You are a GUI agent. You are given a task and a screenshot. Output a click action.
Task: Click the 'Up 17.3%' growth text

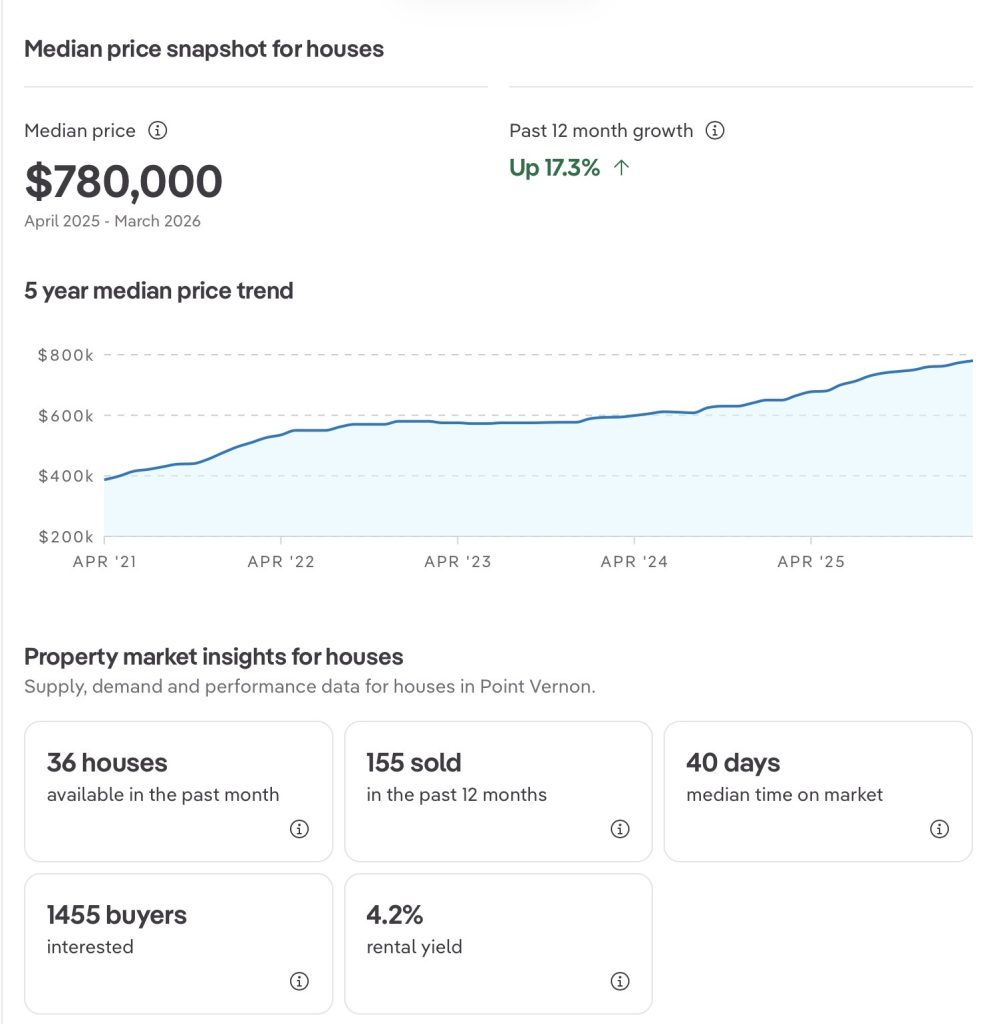point(555,168)
